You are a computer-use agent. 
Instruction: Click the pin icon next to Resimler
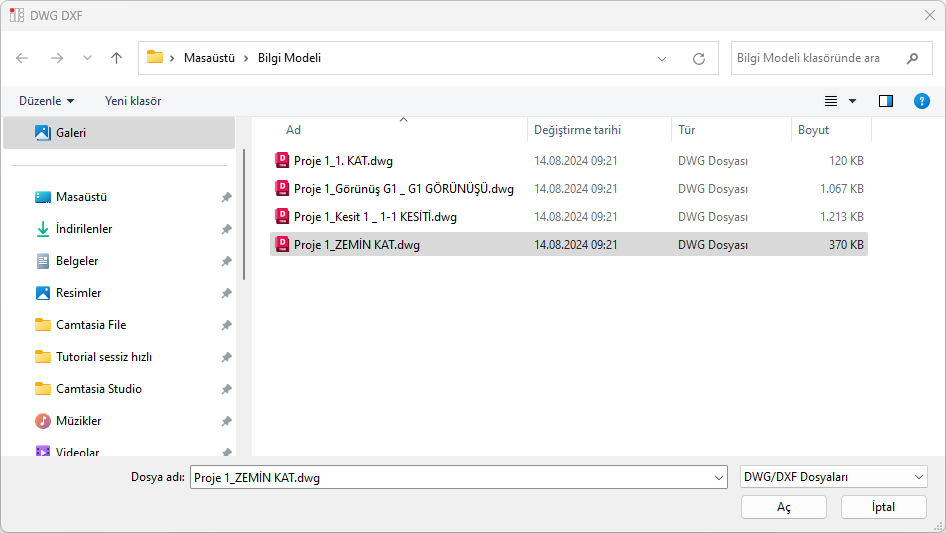(x=226, y=293)
